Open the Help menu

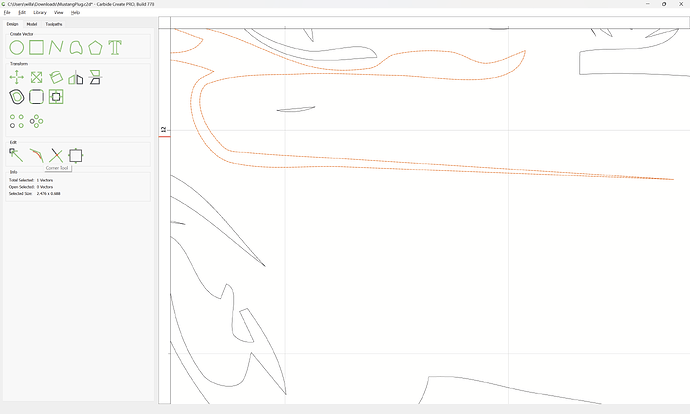coord(76,12)
